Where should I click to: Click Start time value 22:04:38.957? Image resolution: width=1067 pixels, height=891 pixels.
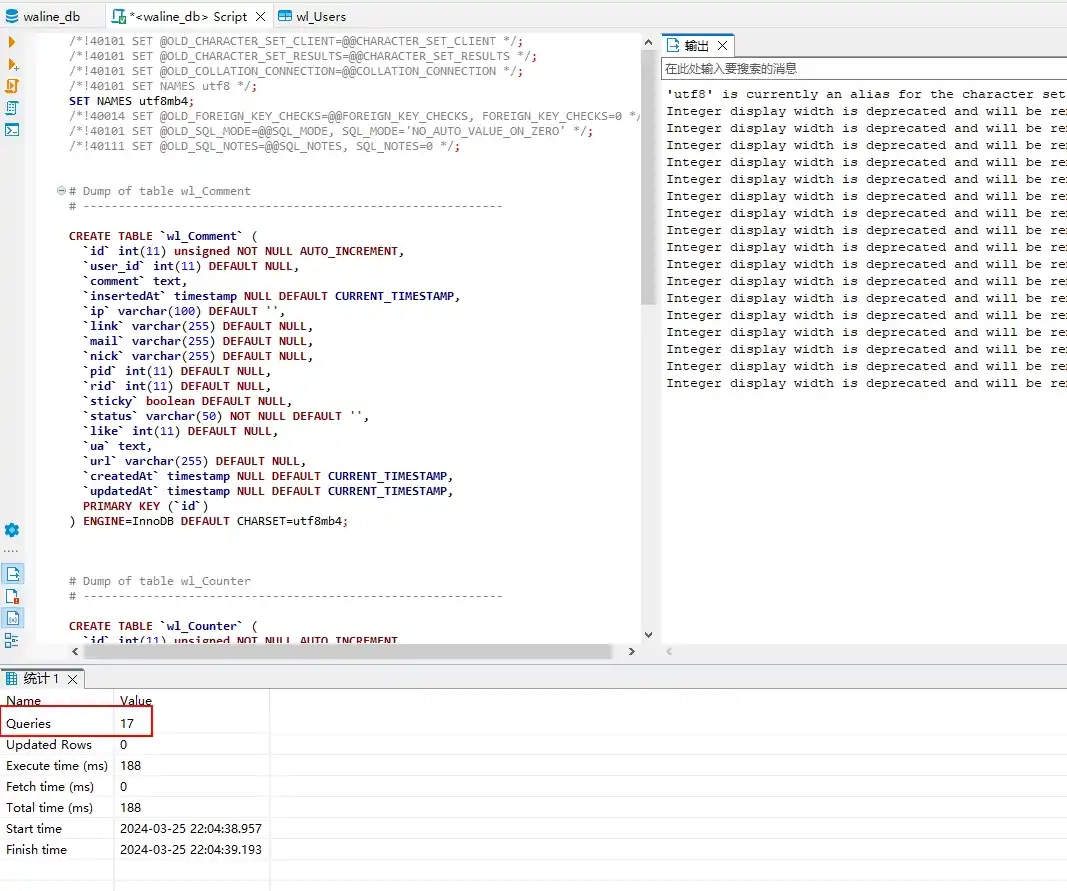[191, 828]
